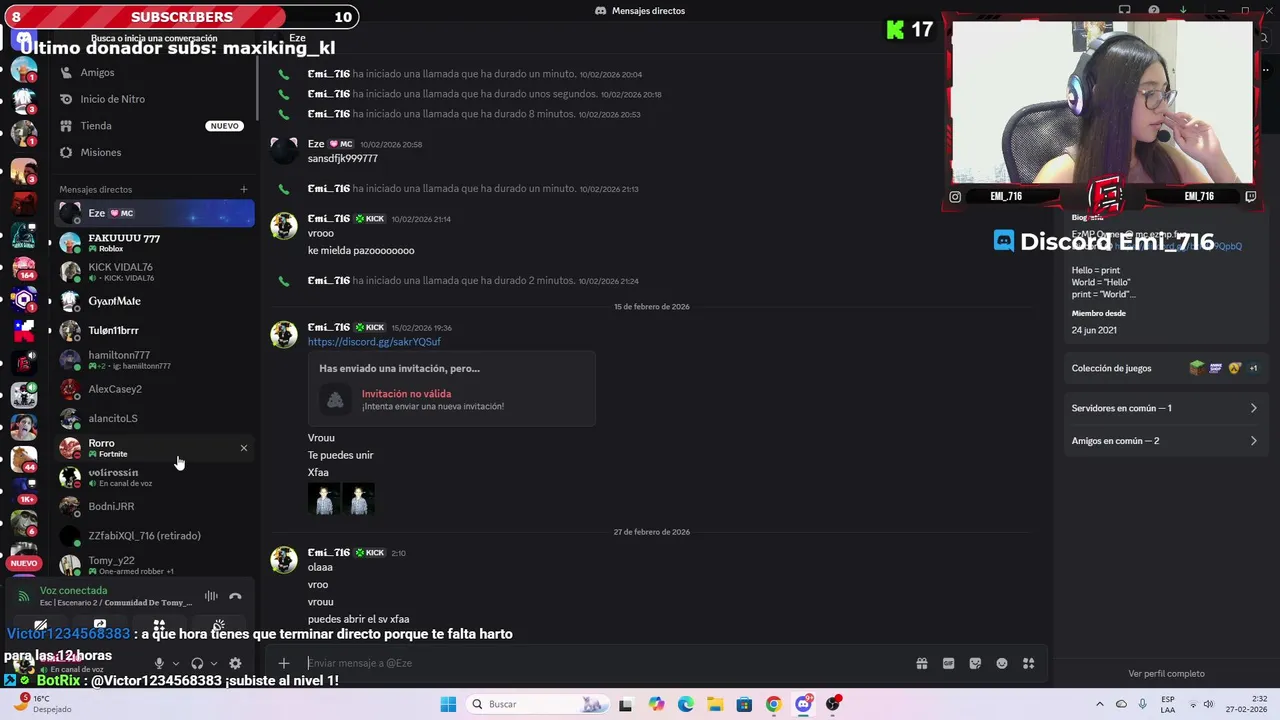Disconnect from the voice call
This screenshot has width=1280, height=720.
click(x=235, y=596)
